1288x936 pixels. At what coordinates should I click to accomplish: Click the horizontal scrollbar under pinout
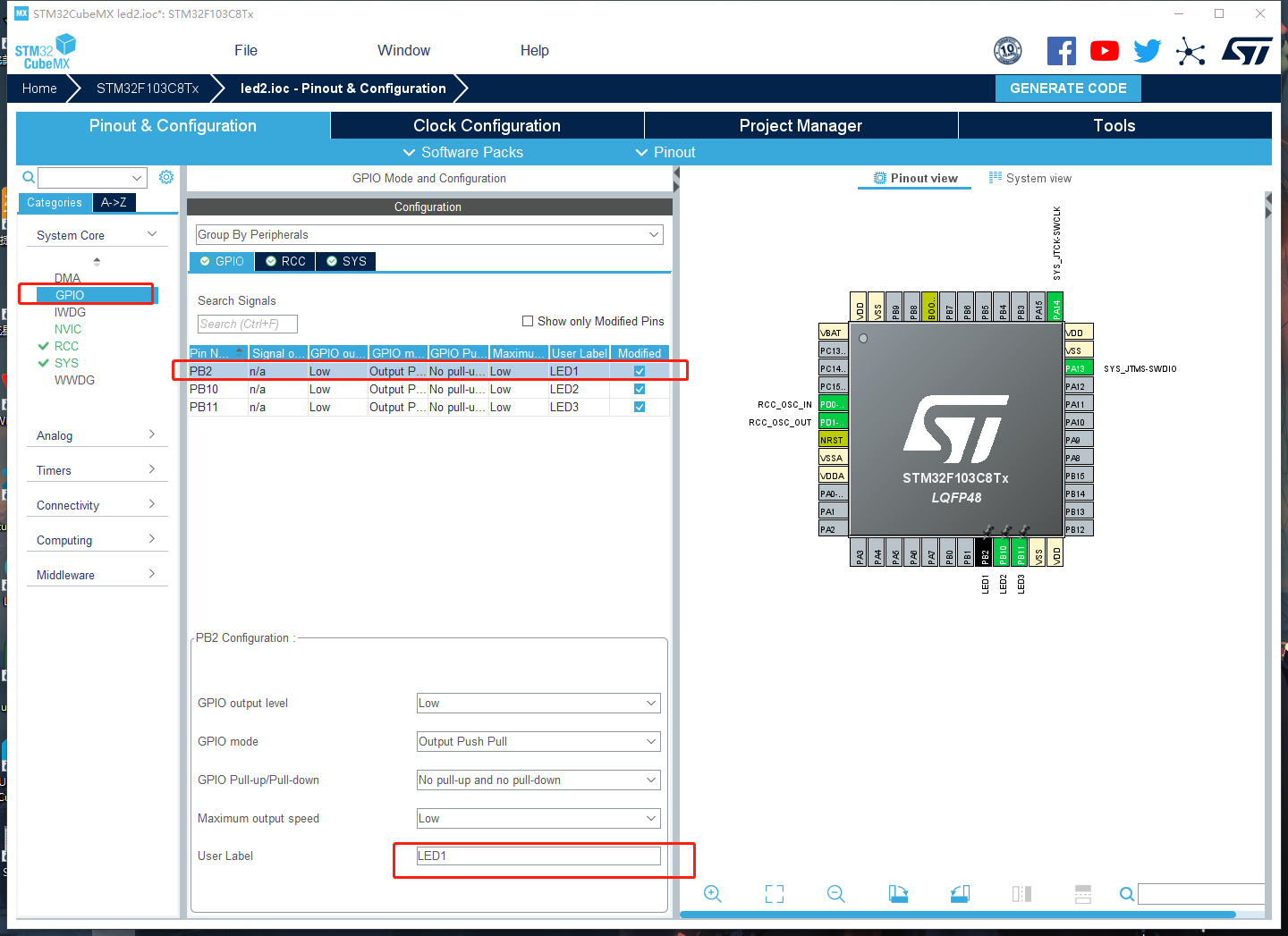click(958, 915)
